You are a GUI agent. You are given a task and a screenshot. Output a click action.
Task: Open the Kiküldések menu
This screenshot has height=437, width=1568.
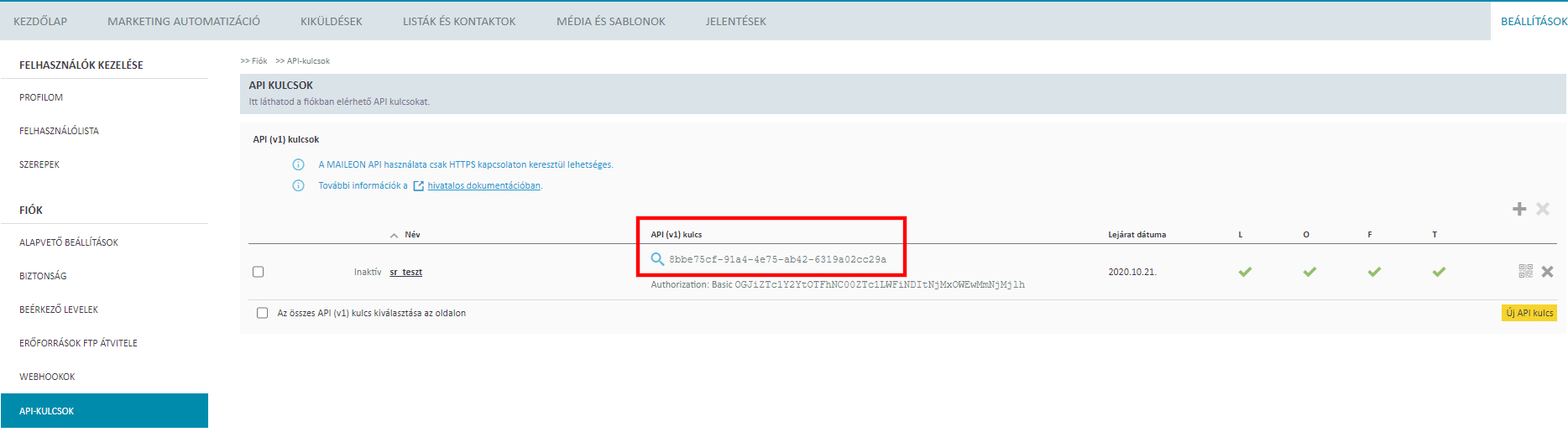pyautogui.click(x=332, y=21)
